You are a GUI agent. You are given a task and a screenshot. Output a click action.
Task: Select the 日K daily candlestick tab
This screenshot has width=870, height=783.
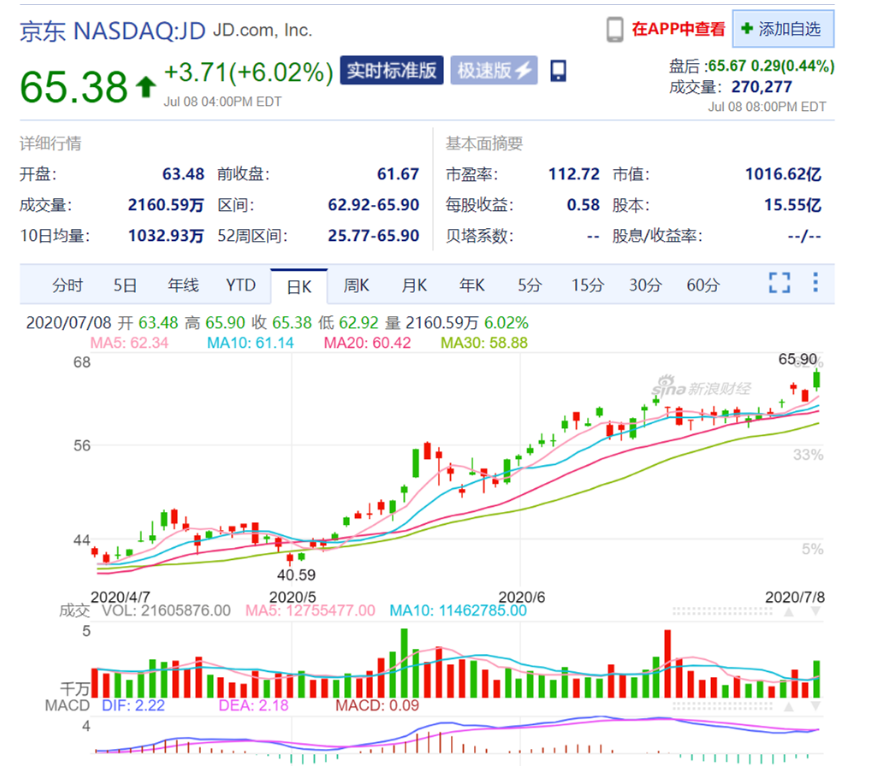click(299, 286)
